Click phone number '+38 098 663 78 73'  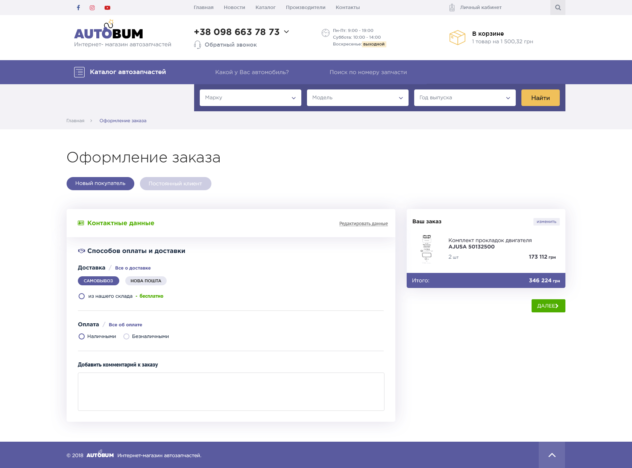point(237,32)
